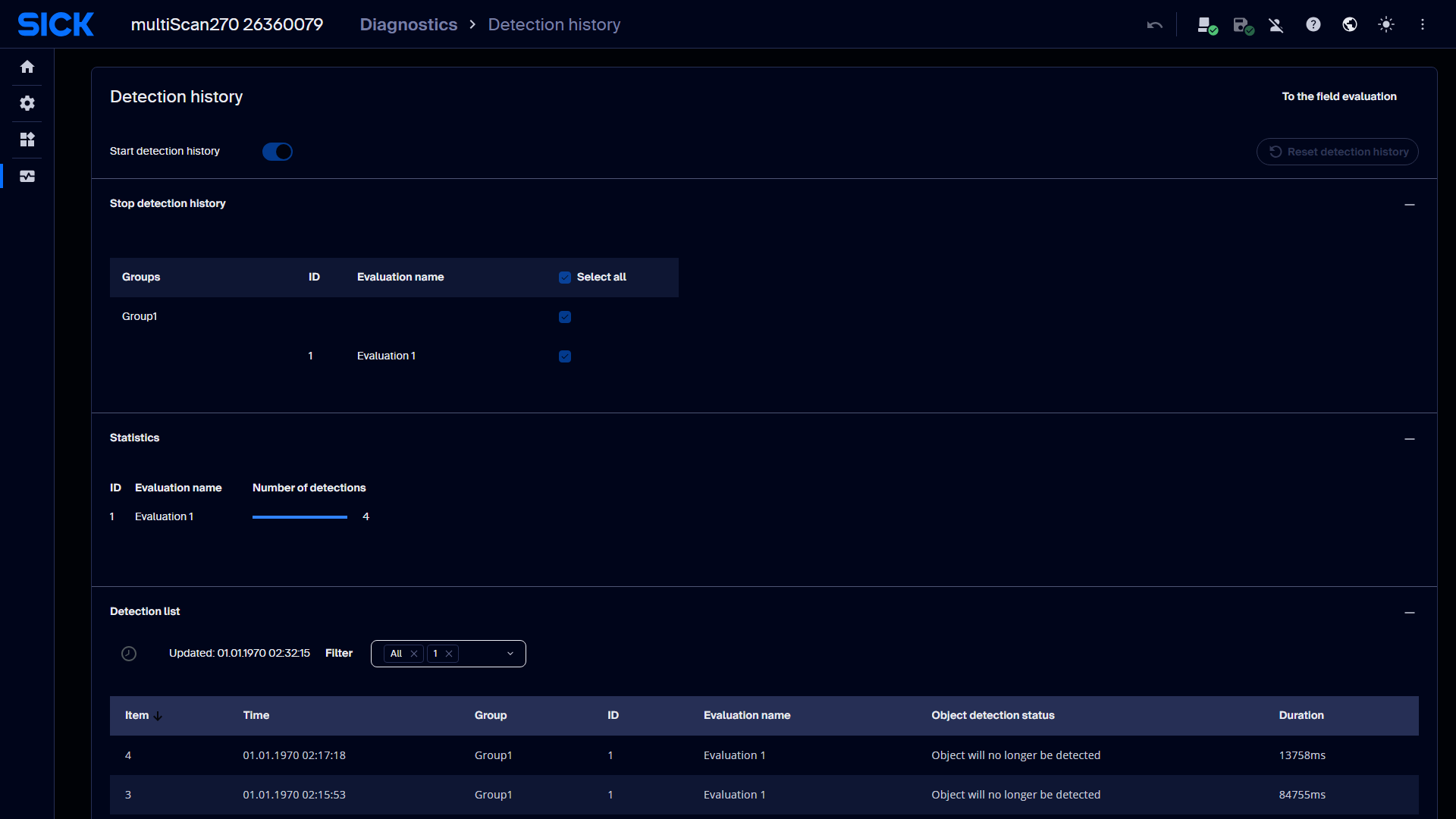The height and width of the screenshot is (819, 1456).
Task: Select the 13758ms duration cell
Action: pos(1302,755)
